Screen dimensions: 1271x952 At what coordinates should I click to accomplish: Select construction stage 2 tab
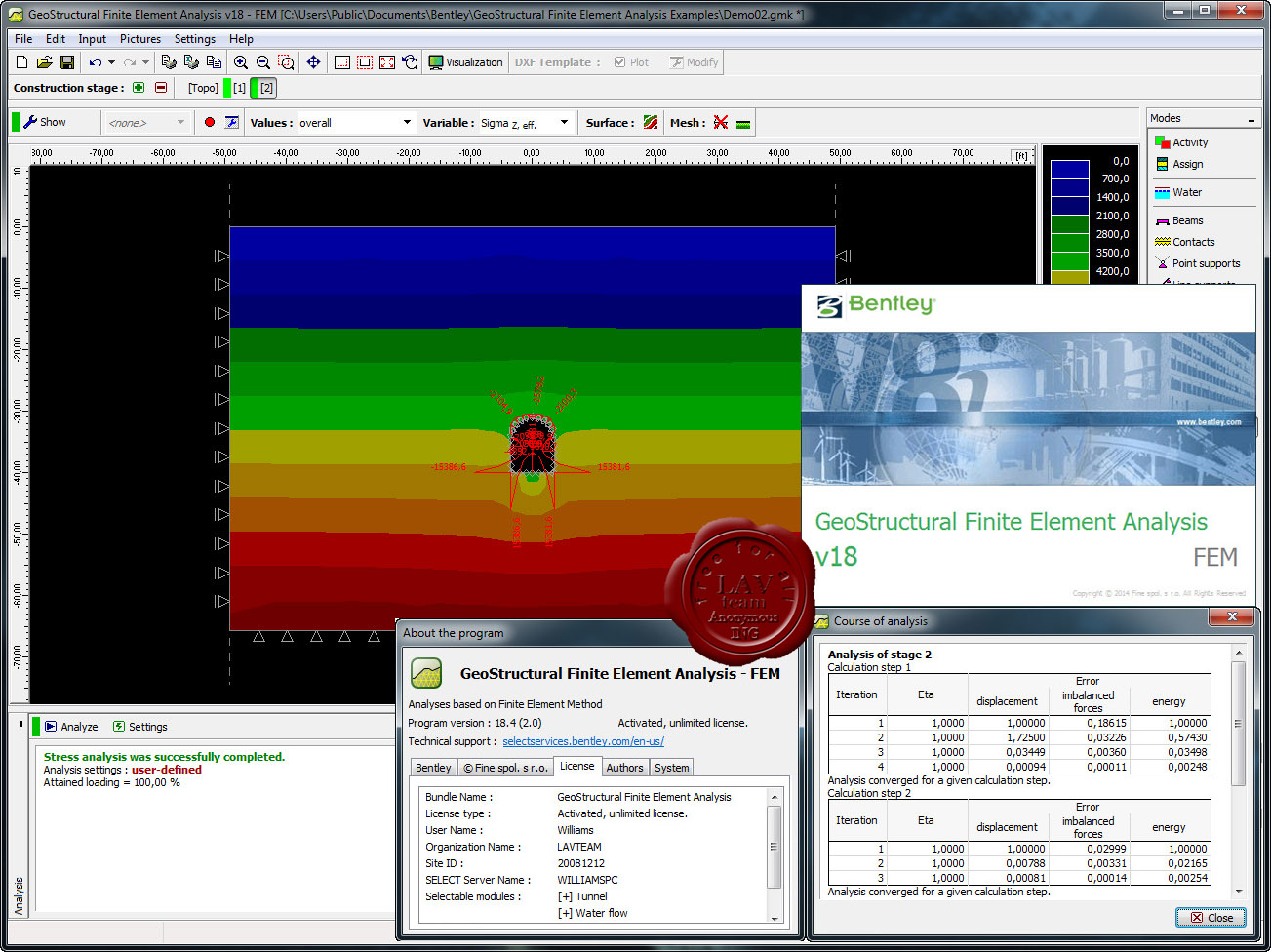tap(263, 88)
